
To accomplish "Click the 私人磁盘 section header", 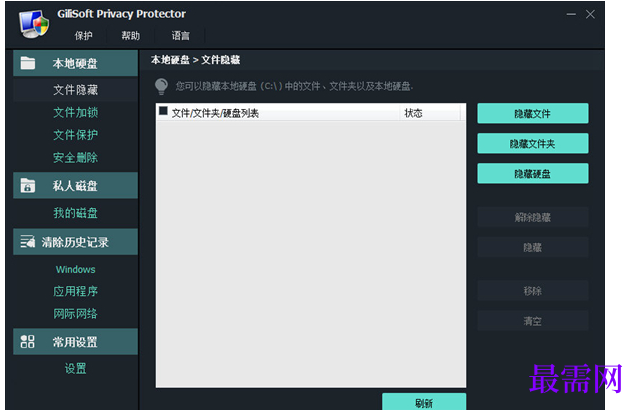I will pos(76,185).
